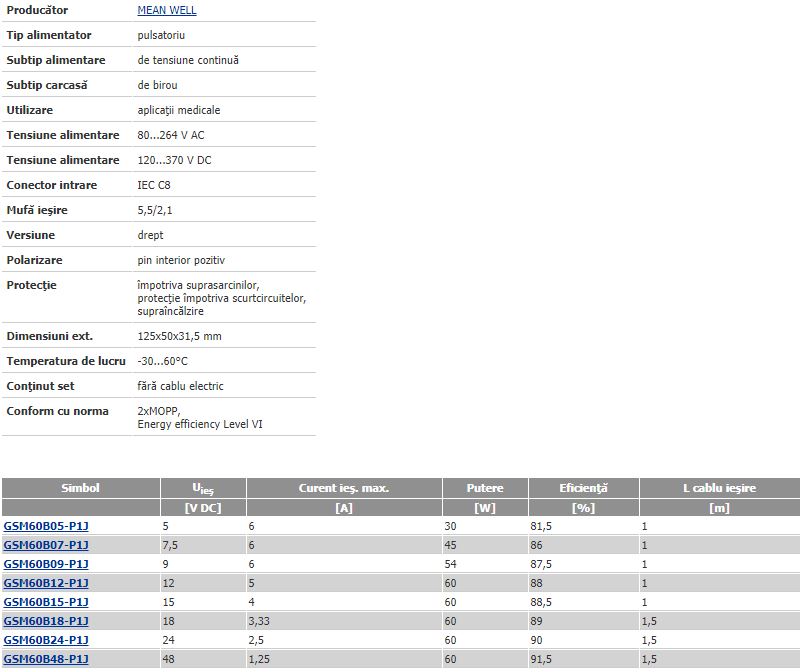Image resolution: width=803 pixels, height=672 pixels.
Task: Open the GSM60B07-P1J product link
Action: point(46,545)
